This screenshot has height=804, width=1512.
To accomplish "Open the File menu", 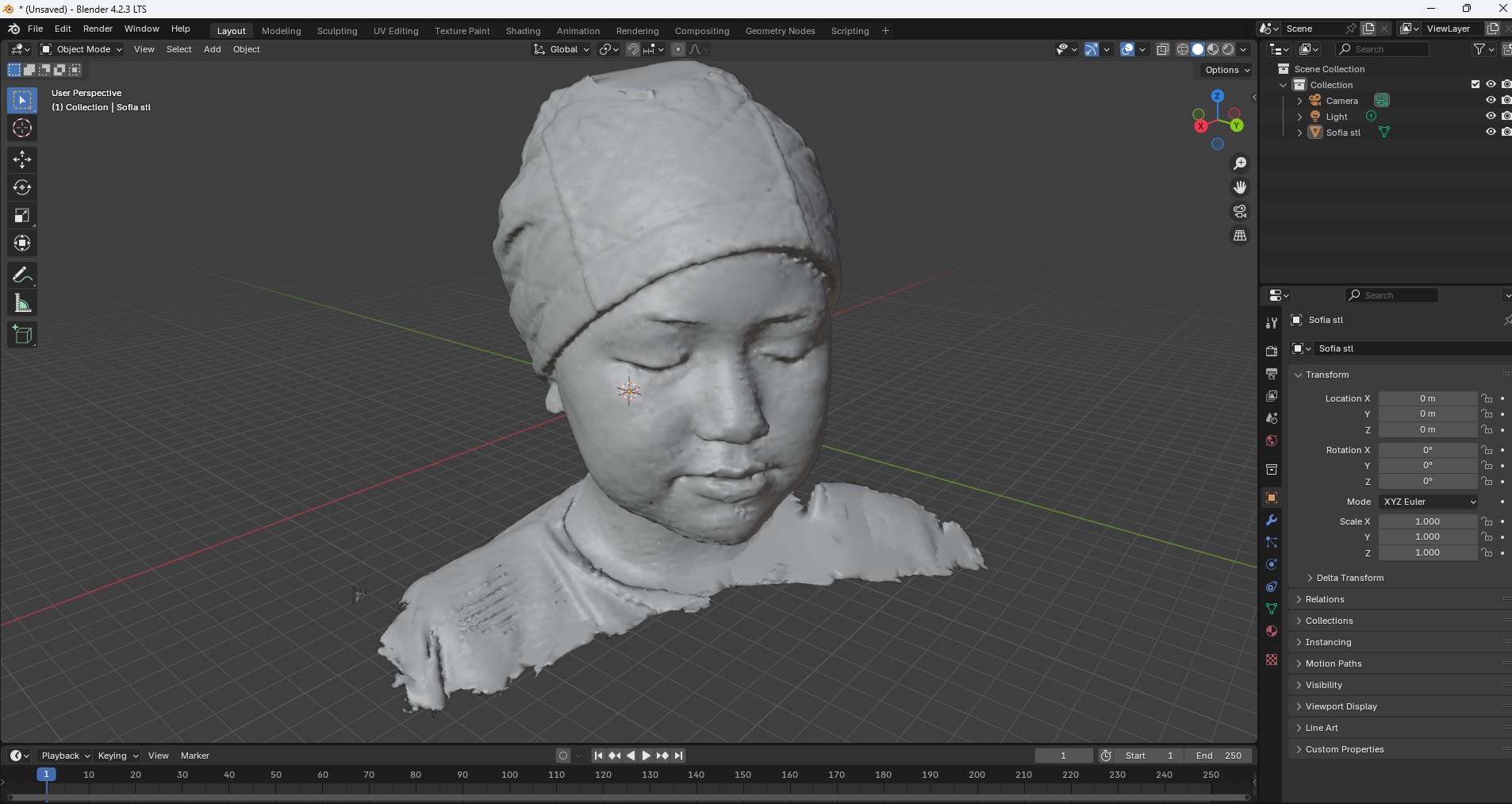I will click(x=35, y=29).
